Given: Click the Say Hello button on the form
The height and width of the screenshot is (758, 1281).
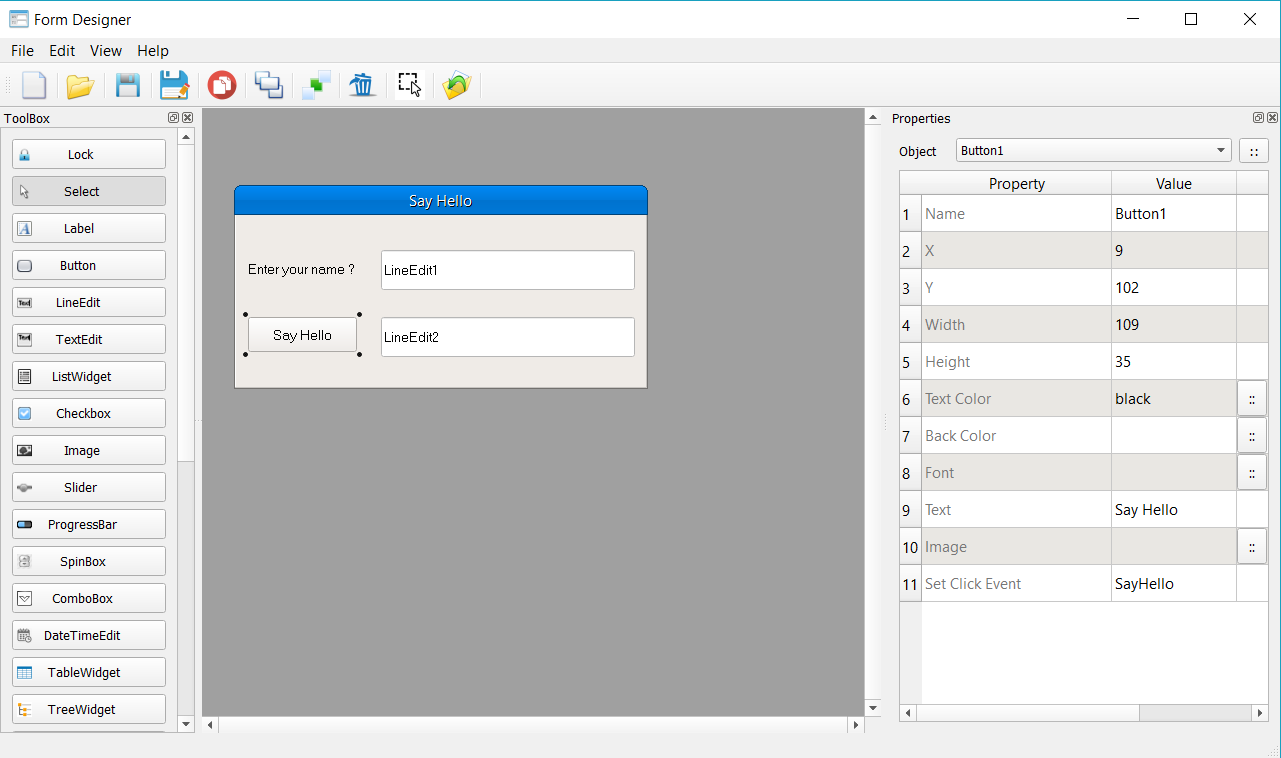Looking at the screenshot, I should pos(302,334).
